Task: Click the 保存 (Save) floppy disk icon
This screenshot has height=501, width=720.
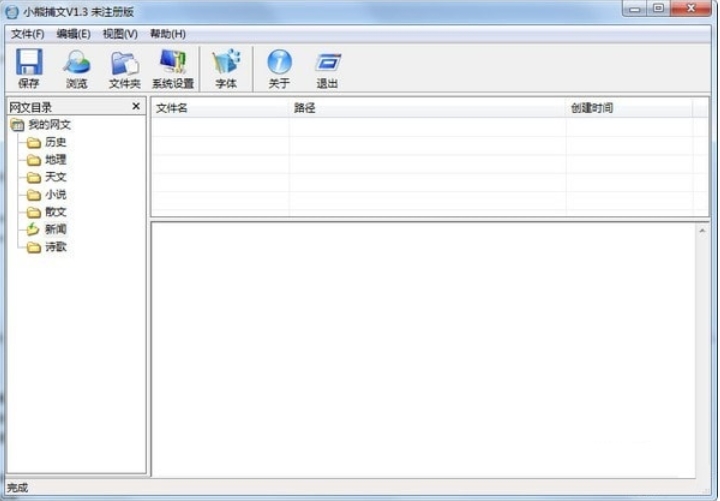Action: click(29, 62)
